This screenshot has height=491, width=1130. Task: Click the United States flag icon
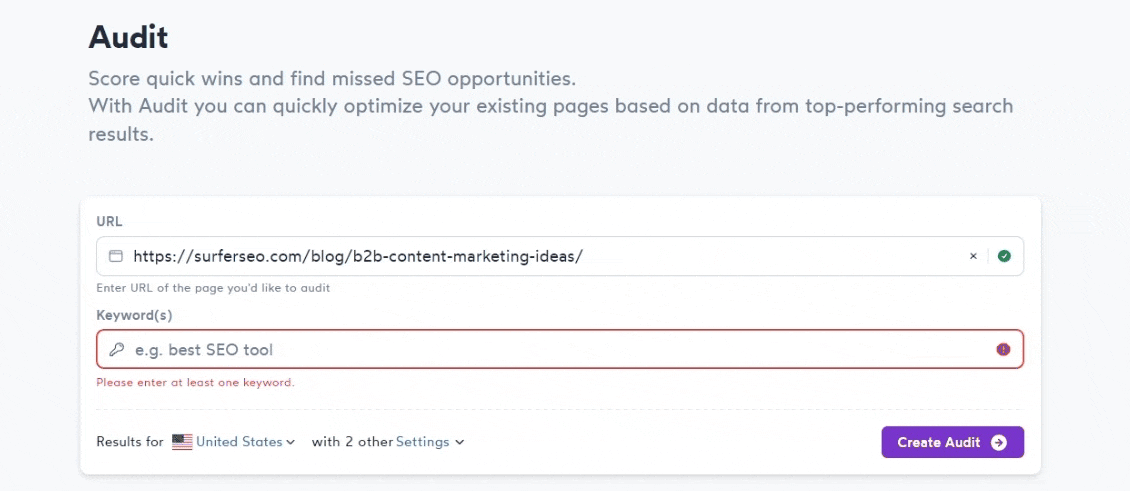[182, 442]
